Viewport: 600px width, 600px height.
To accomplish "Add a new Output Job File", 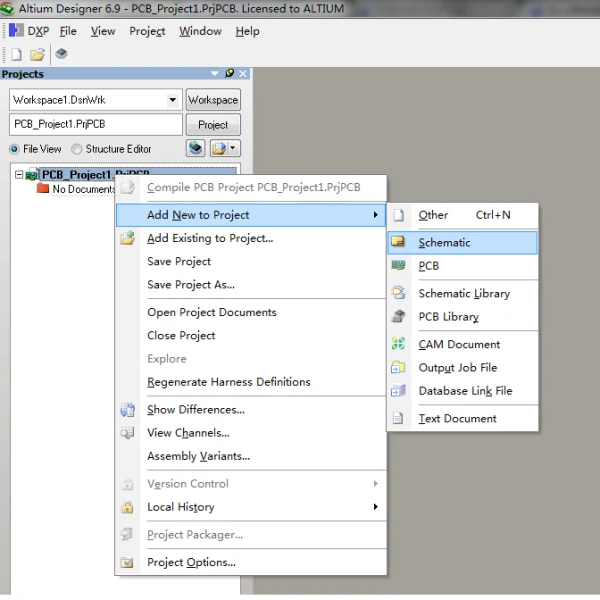I will point(463,368).
